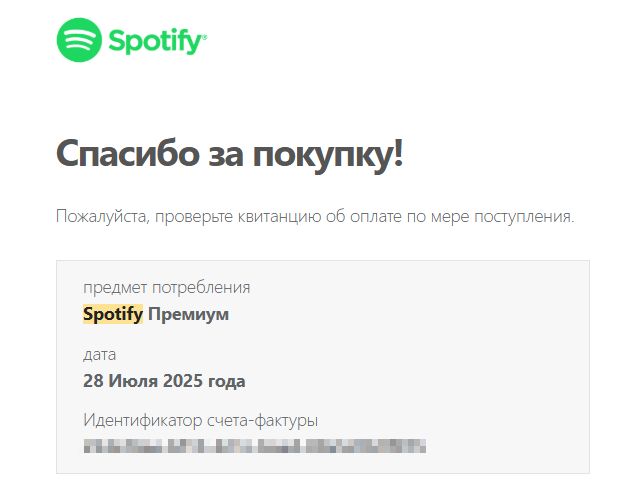
Task: Click the word "Идентификатор" in the invoice label
Action: 139,420
